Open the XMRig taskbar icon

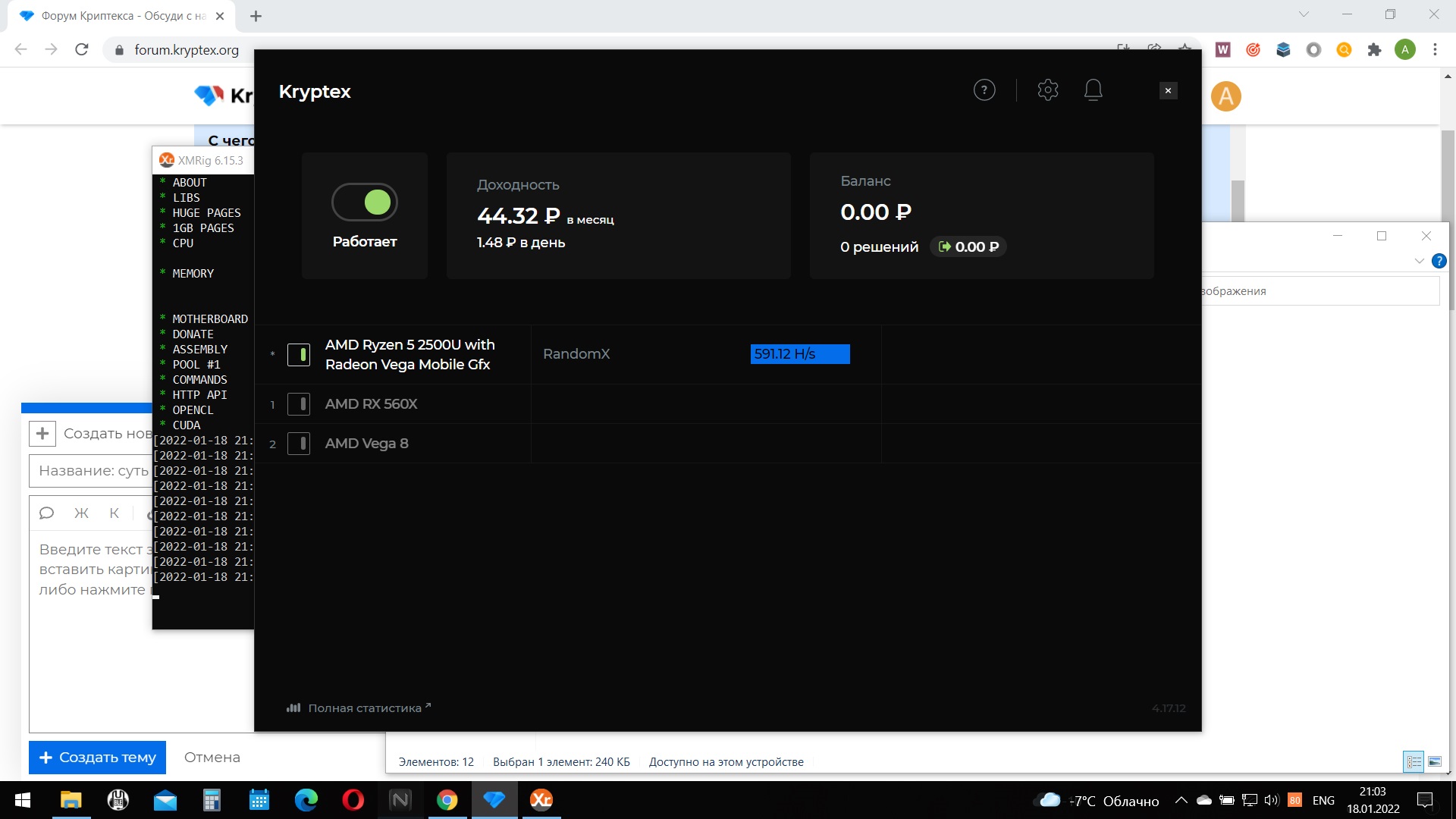541,800
